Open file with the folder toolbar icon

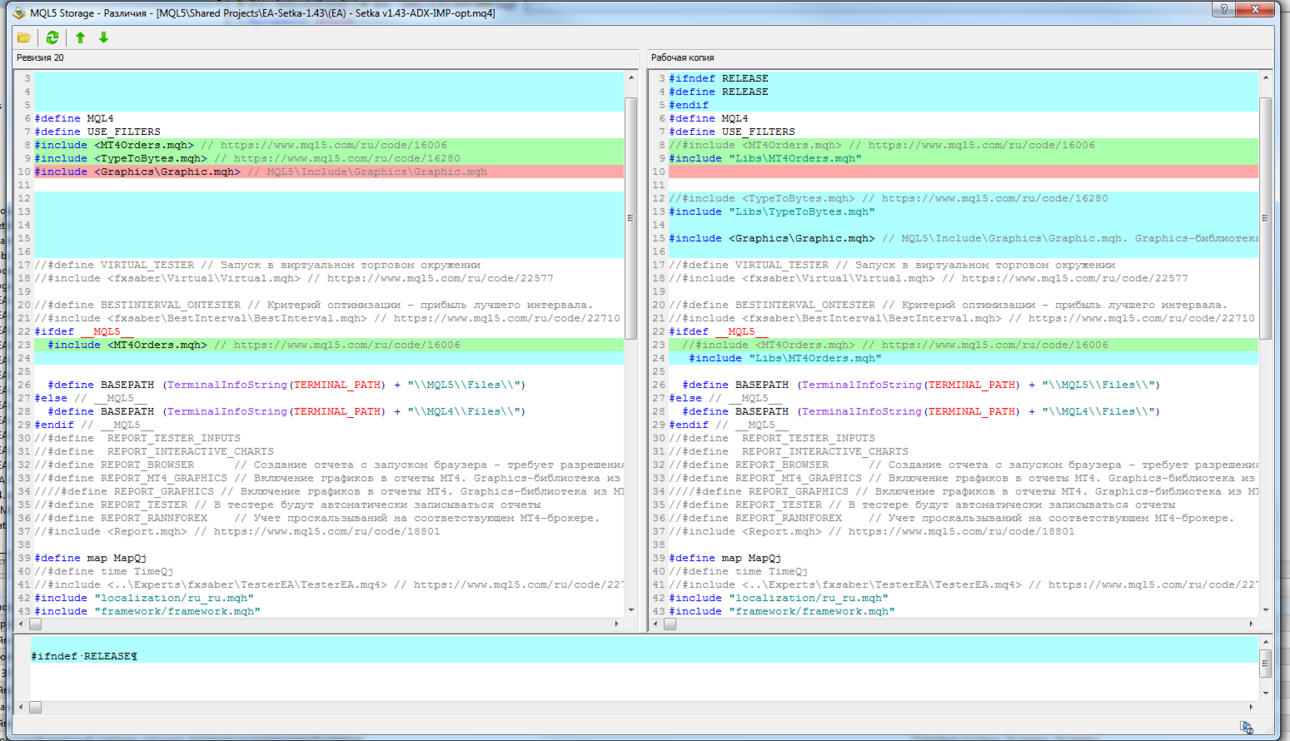click(24, 38)
